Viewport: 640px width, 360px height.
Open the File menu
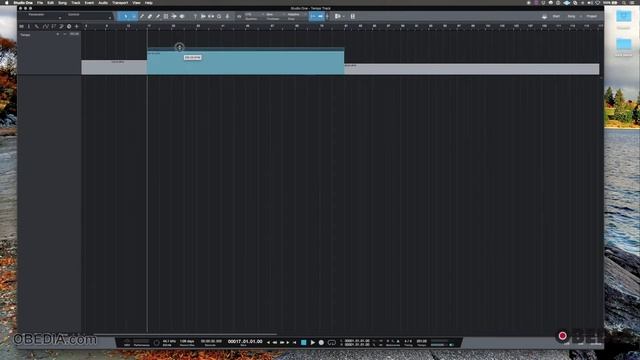[x=40, y=2]
